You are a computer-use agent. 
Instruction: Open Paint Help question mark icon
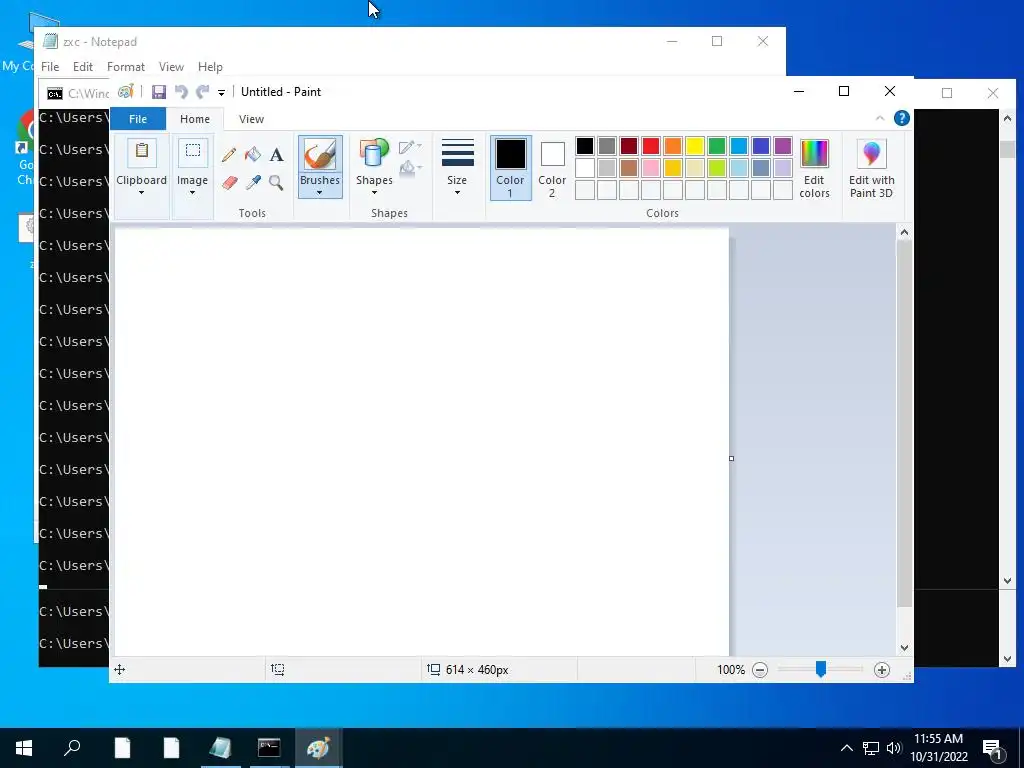[x=901, y=118]
